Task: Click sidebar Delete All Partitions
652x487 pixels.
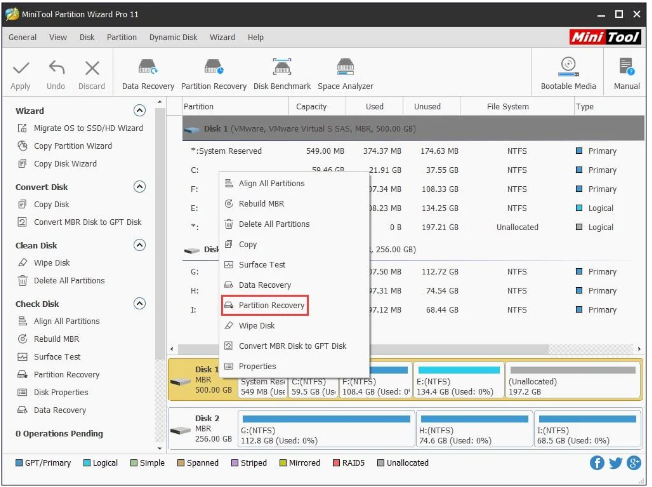Action: point(69,281)
